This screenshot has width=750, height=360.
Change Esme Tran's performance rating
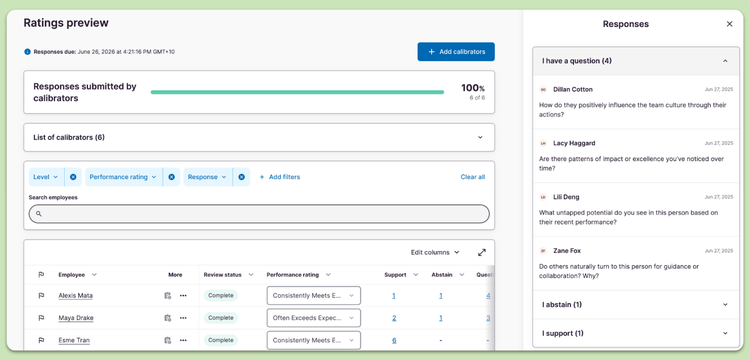click(x=313, y=340)
